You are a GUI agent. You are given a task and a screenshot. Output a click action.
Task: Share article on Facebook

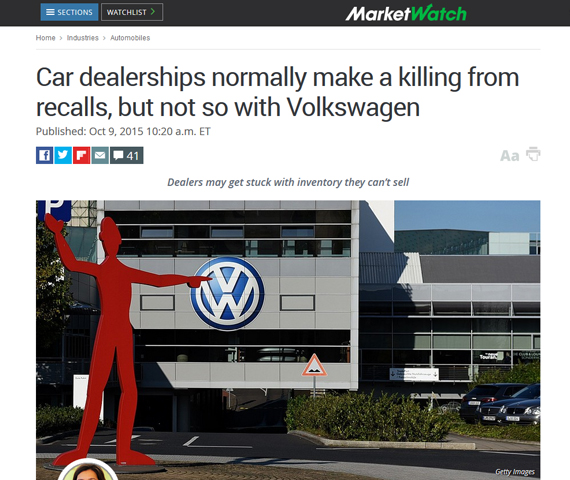tap(44, 155)
